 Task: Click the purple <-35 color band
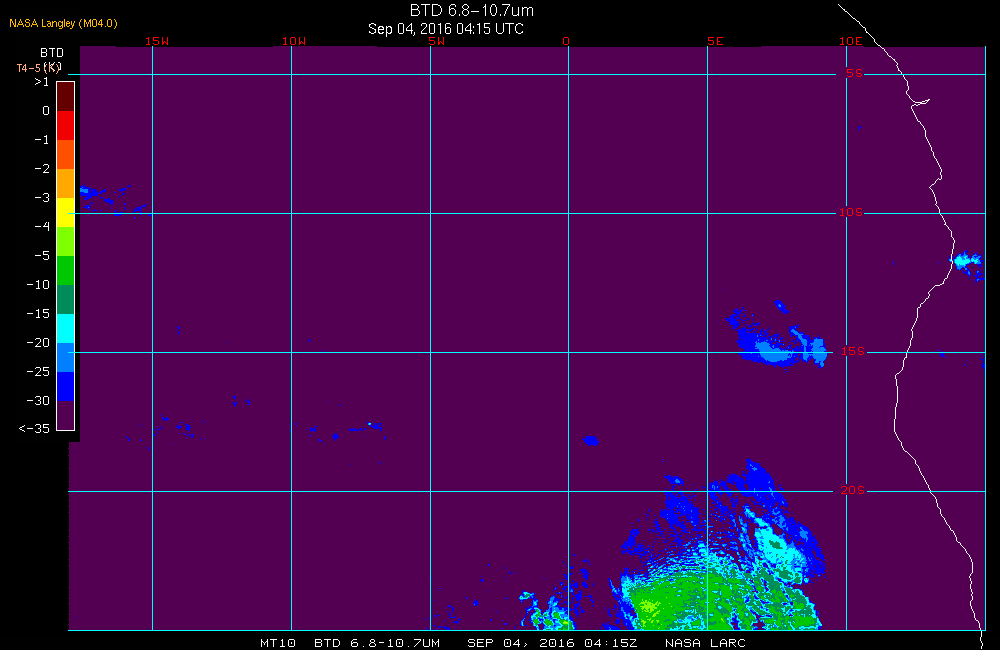tap(66, 415)
